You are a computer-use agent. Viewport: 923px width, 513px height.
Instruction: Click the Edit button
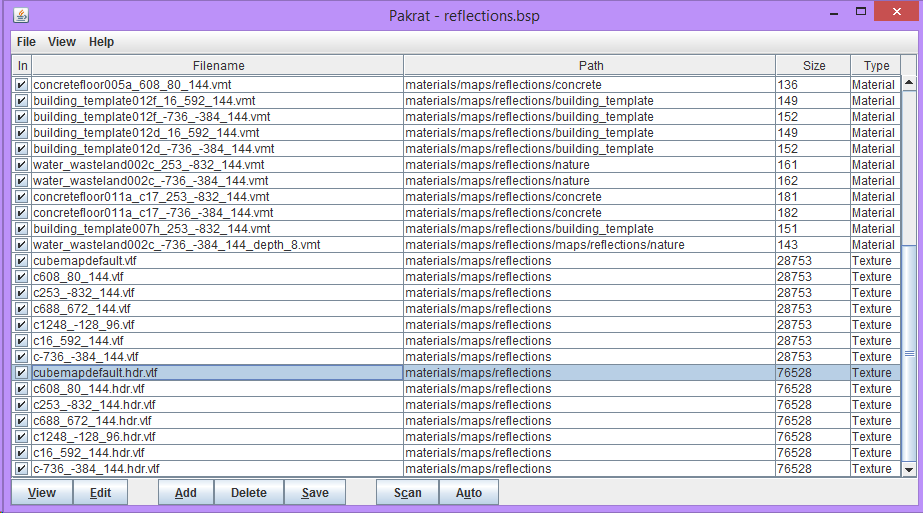(x=100, y=492)
